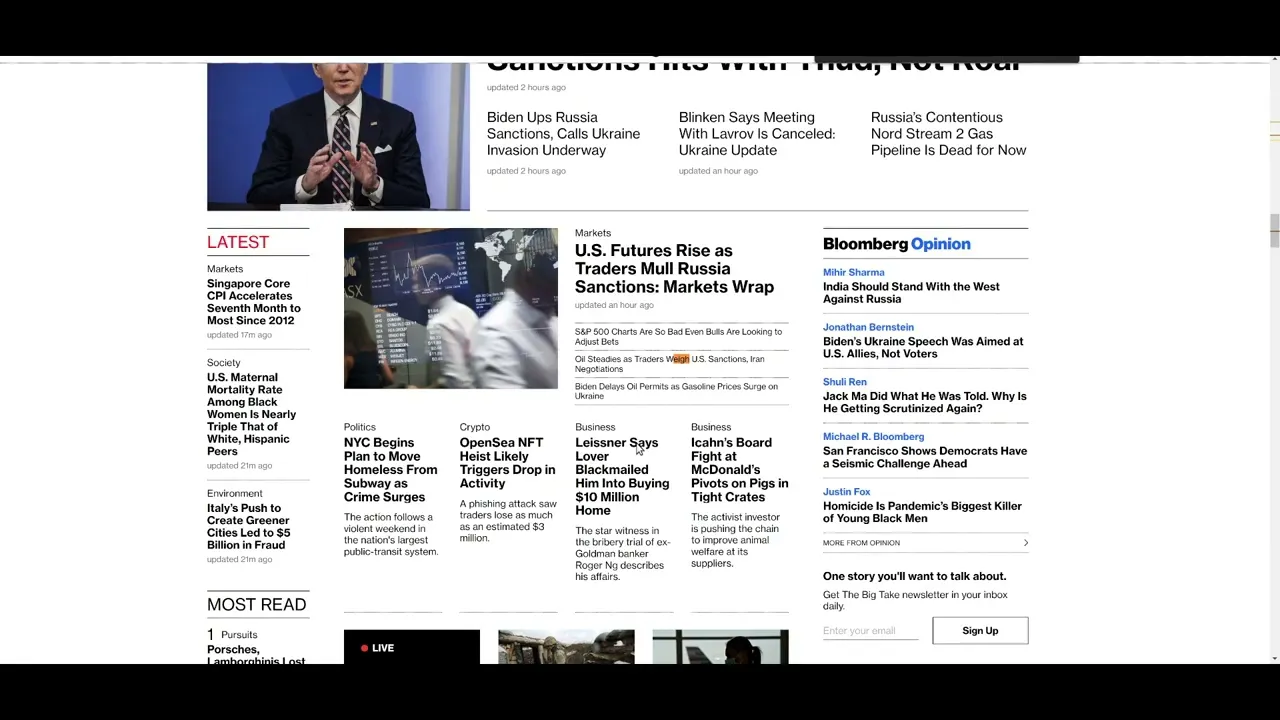Image resolution: width=1280 pixels, height=720 pixels.
Task: Open the LIVE video thumbnail
Action: (411, 646)
